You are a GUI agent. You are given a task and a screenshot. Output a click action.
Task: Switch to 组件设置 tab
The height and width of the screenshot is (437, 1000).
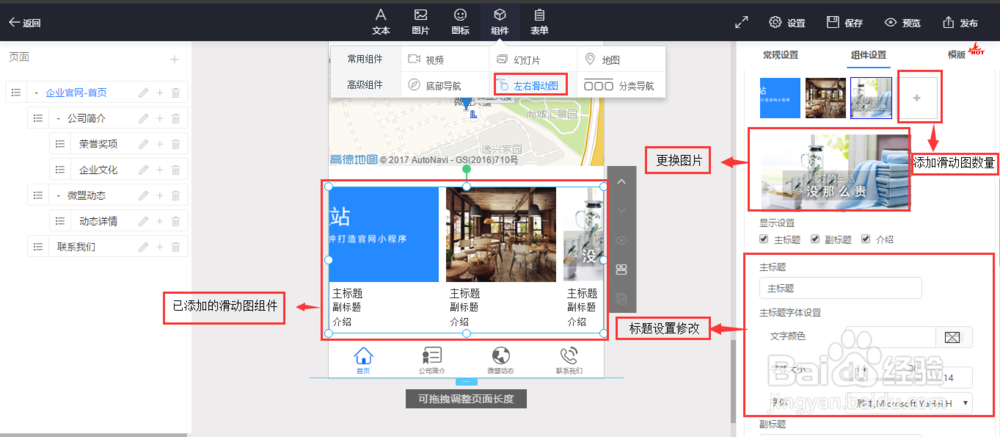click(868, 55)
